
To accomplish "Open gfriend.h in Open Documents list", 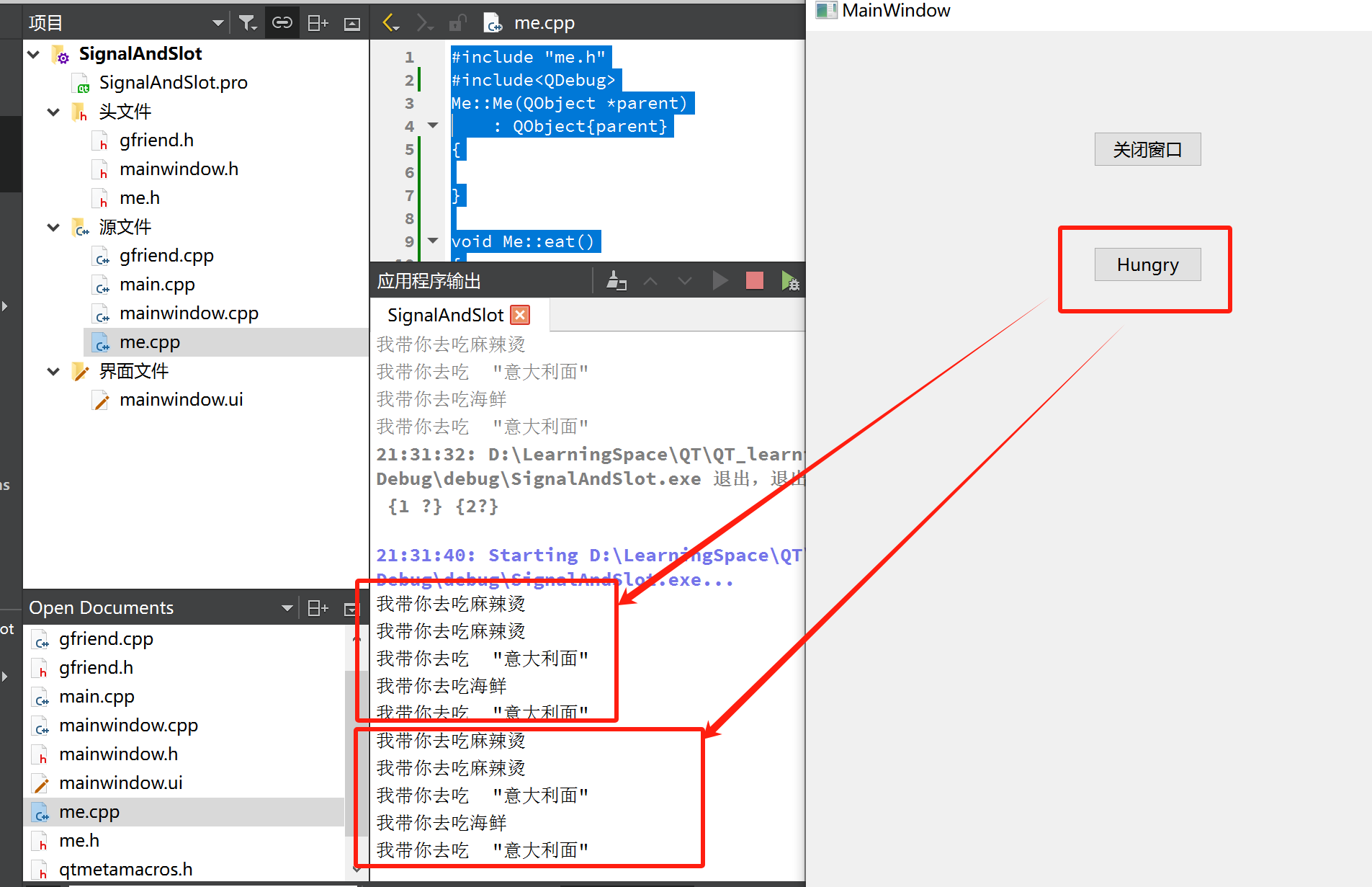I will 96,668.
